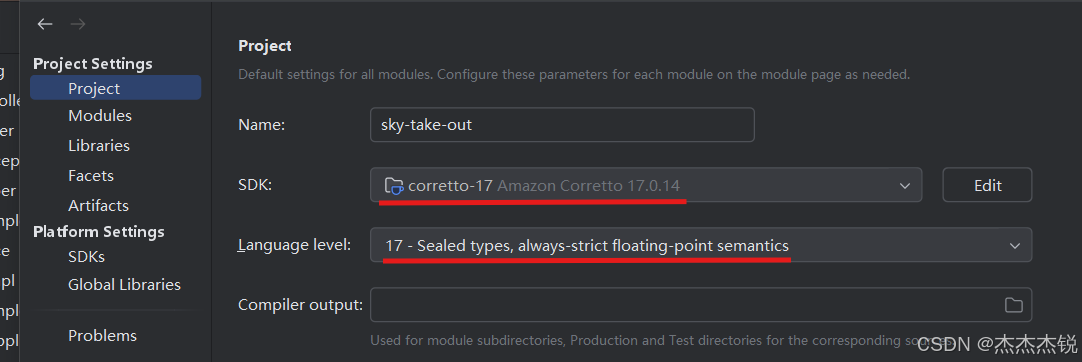Open the Language level combo box
The width and height of the screenshot is (1082, 362).
pyautogui.click(x=701, y=245)
